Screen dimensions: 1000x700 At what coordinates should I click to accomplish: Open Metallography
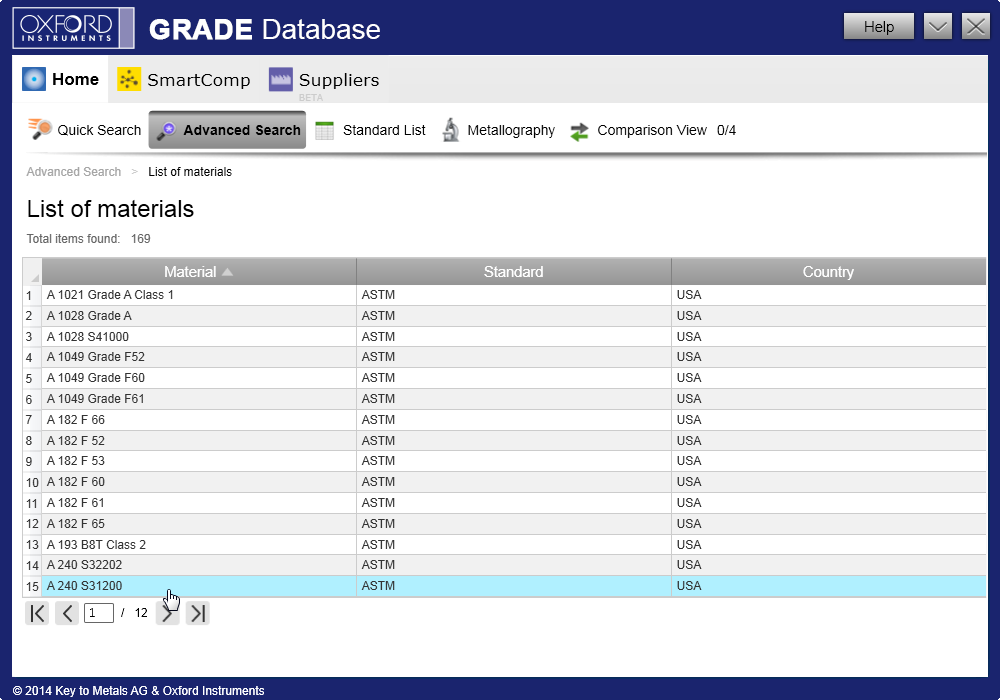(498, 130)
